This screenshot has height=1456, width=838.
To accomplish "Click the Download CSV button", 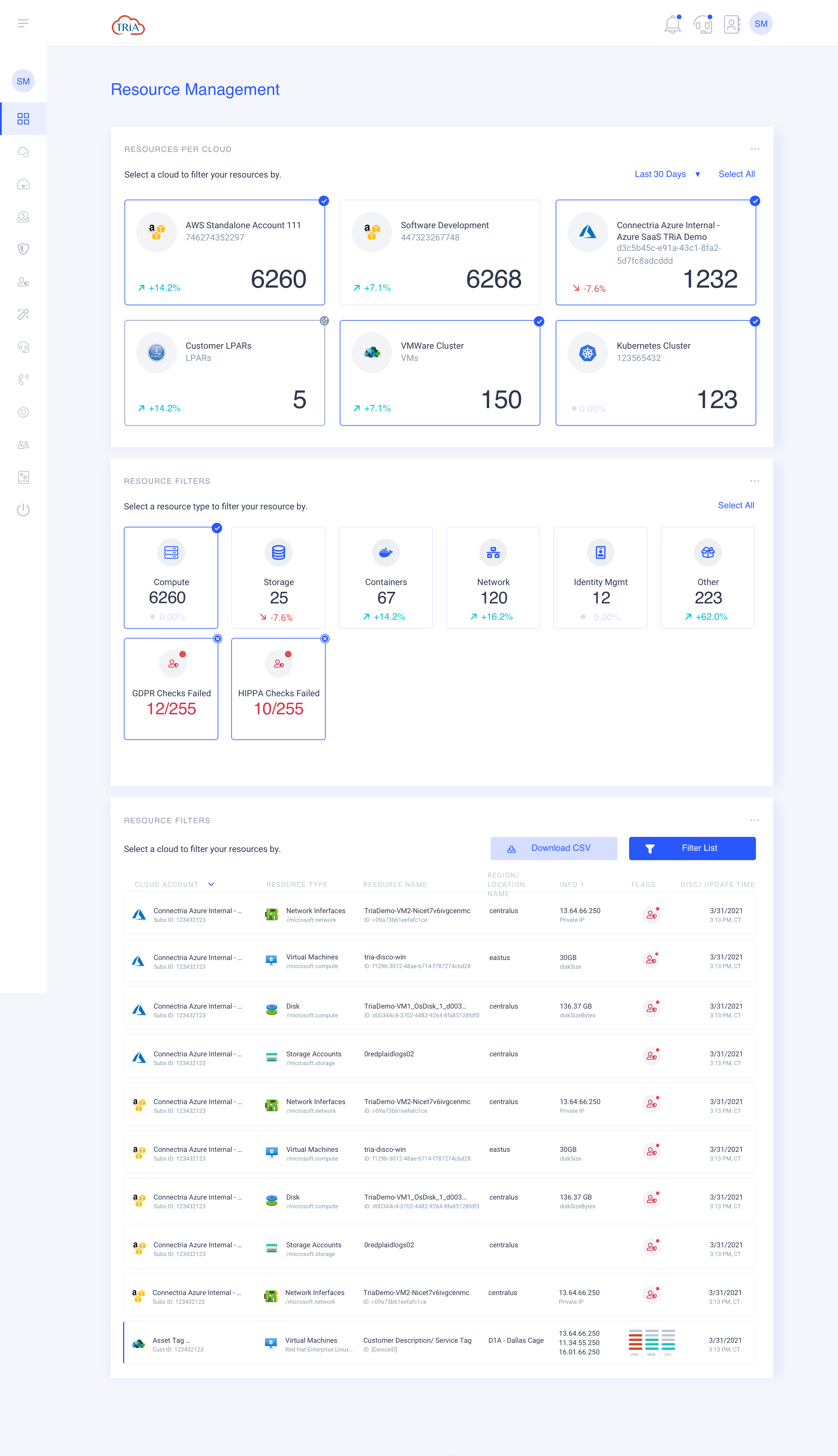I will click(554, 849).
